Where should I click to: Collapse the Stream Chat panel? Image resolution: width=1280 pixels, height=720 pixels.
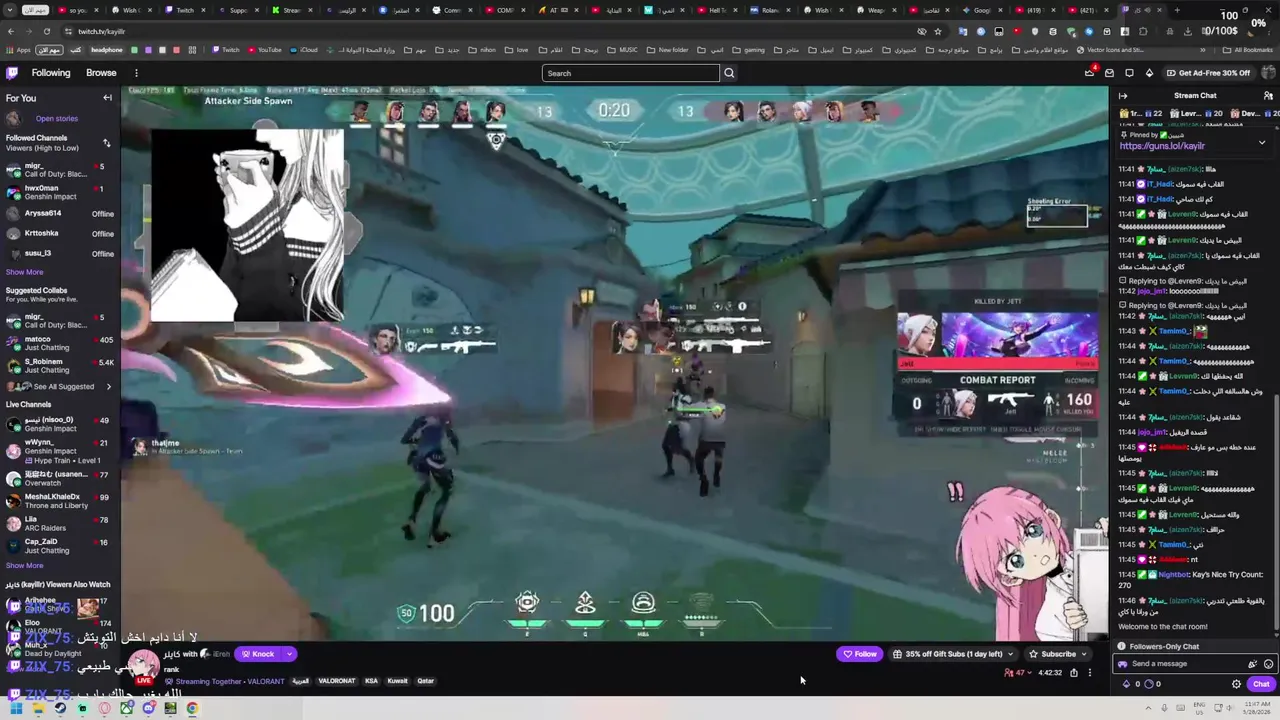pos(1123,96)
